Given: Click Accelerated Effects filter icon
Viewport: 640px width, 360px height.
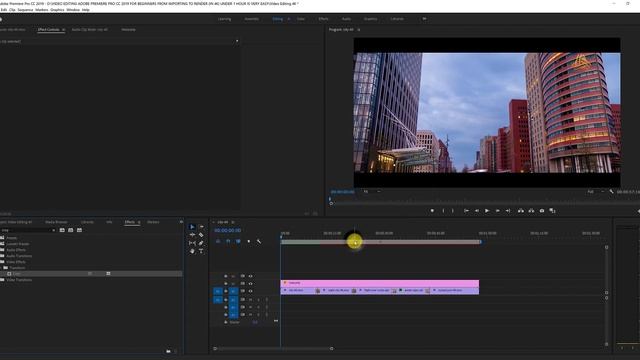Looking at the screenshot, I should pos(62,230).
